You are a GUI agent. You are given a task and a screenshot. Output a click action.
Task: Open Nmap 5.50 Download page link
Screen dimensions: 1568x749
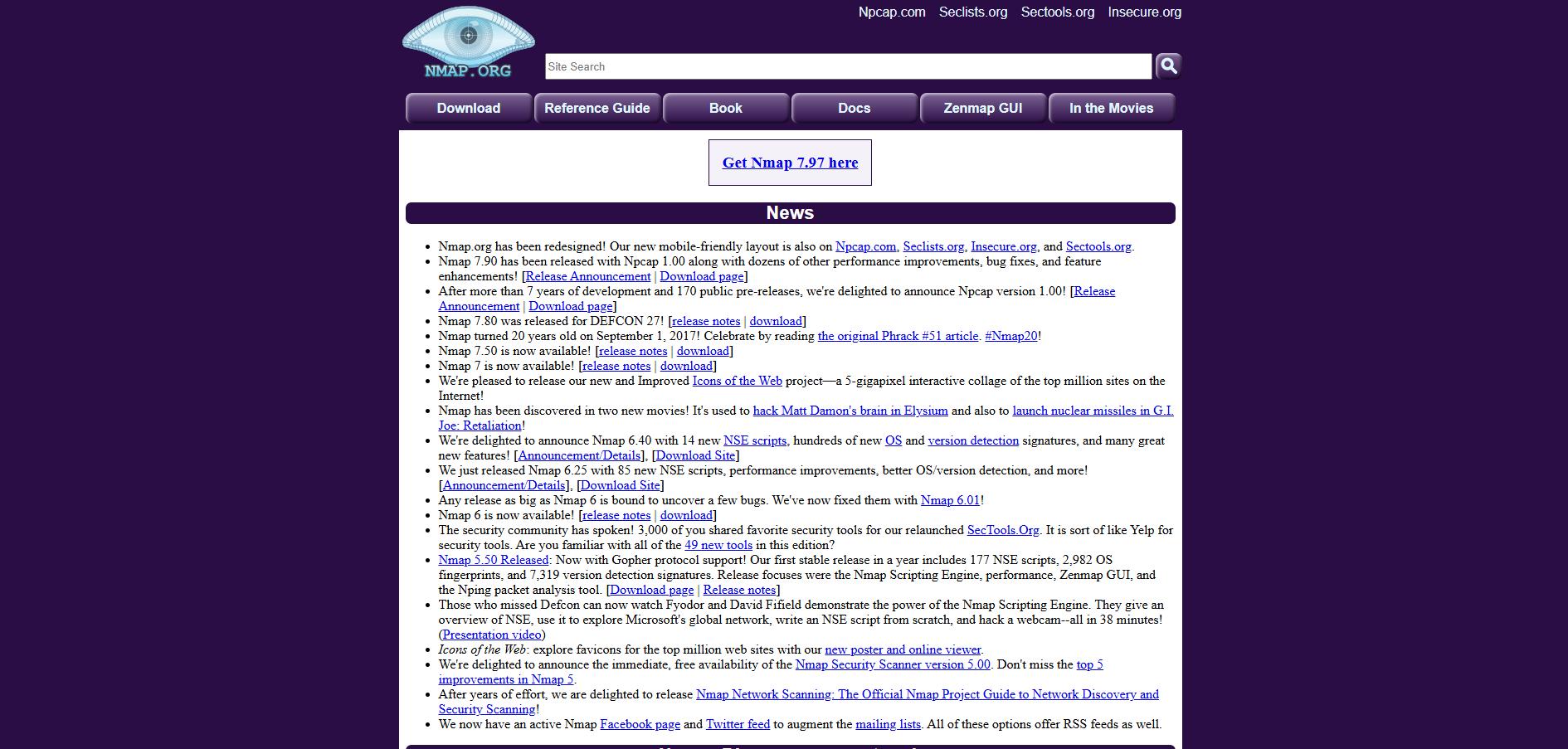(652, 590)
